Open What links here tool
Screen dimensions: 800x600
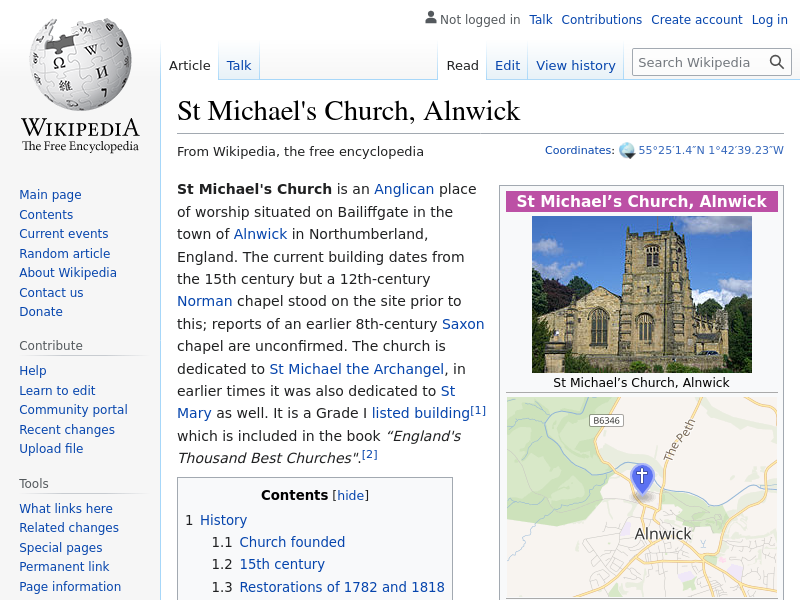pos(66,508)
